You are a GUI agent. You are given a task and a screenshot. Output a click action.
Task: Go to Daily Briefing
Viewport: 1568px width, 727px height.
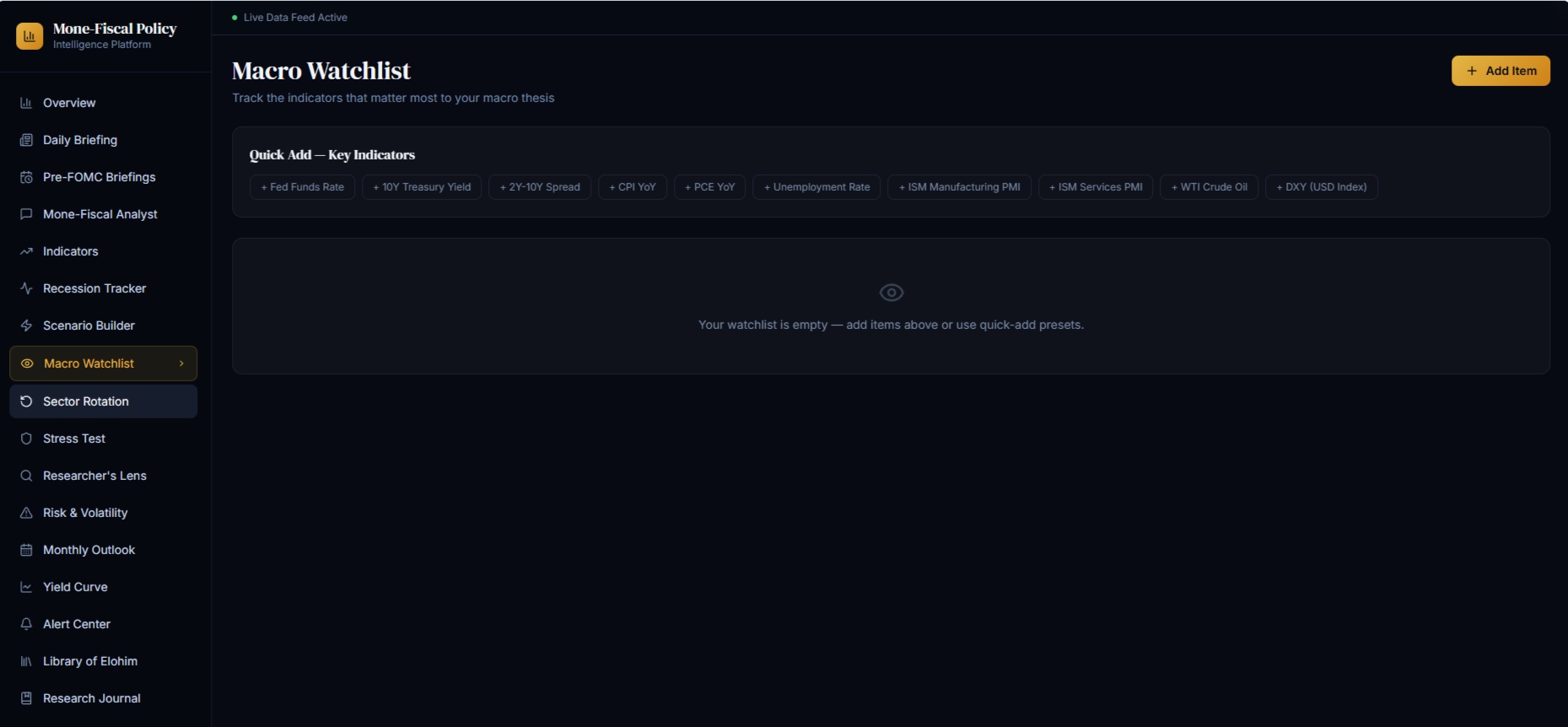(103, 140)
